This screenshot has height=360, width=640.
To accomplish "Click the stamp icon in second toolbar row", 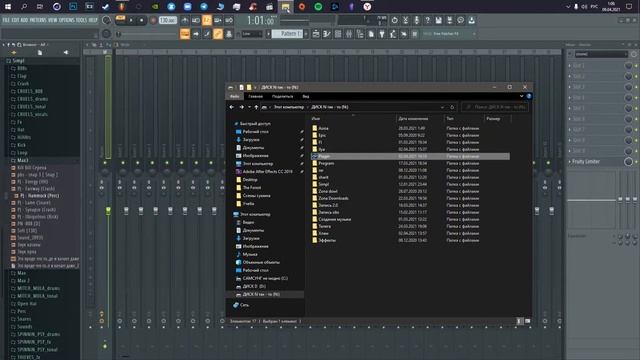I will point(229,34).
